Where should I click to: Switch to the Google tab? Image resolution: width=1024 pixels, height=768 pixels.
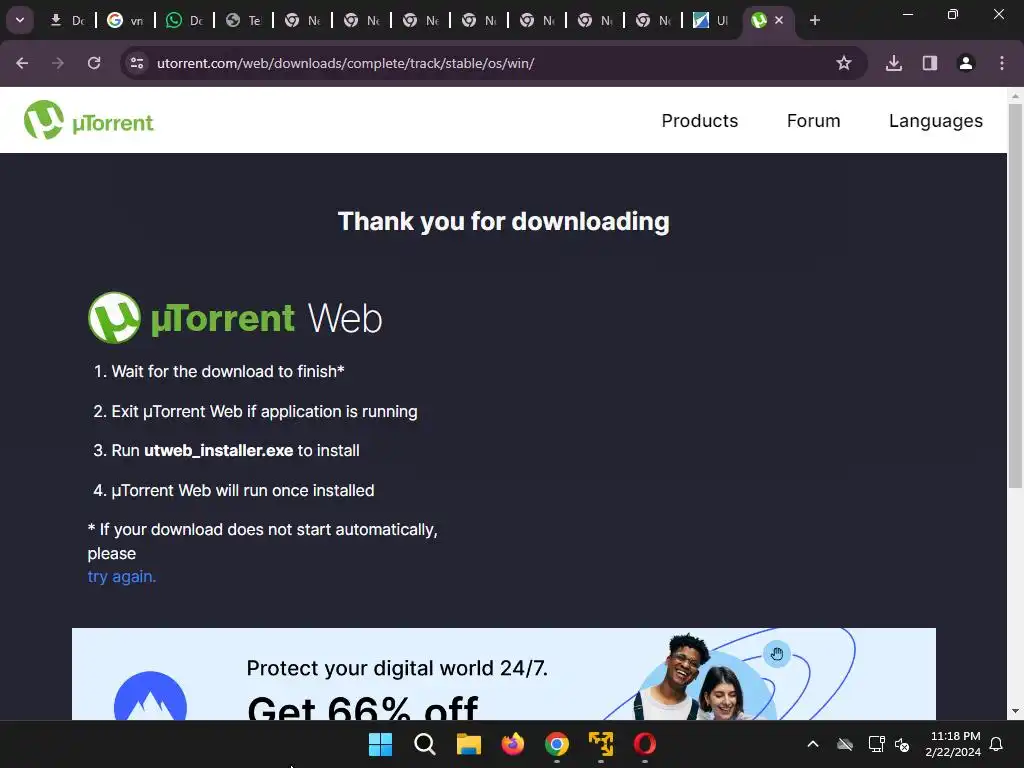[125, 21]
